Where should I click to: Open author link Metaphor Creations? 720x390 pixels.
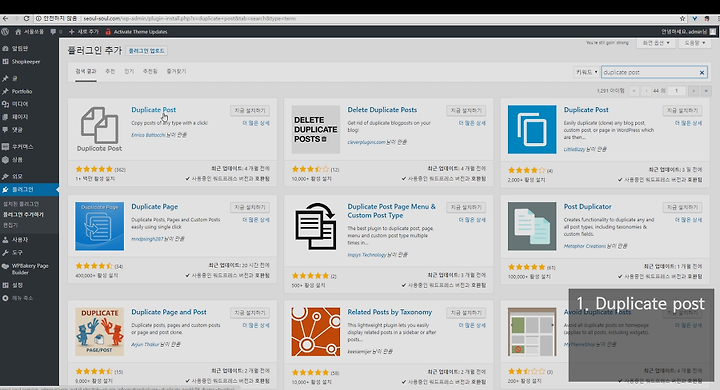click(585, 246)
